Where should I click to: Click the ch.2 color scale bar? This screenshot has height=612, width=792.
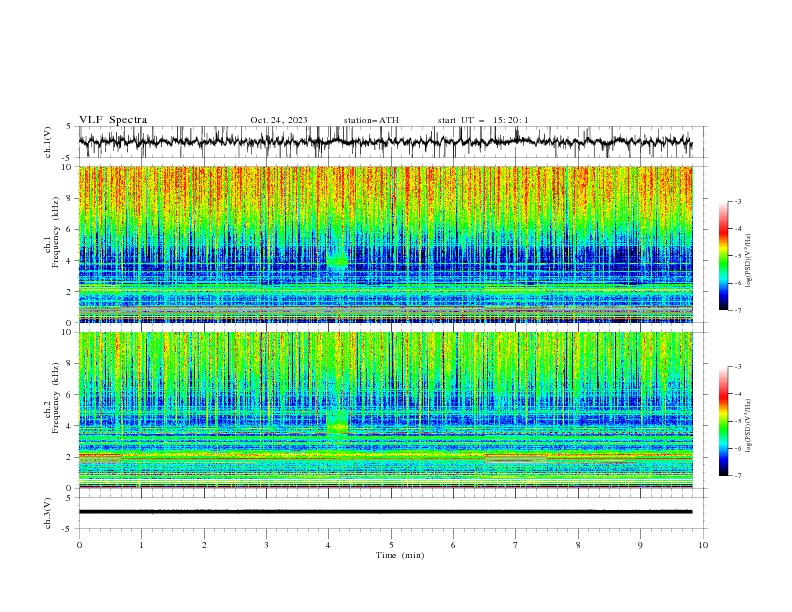point(723,421)
